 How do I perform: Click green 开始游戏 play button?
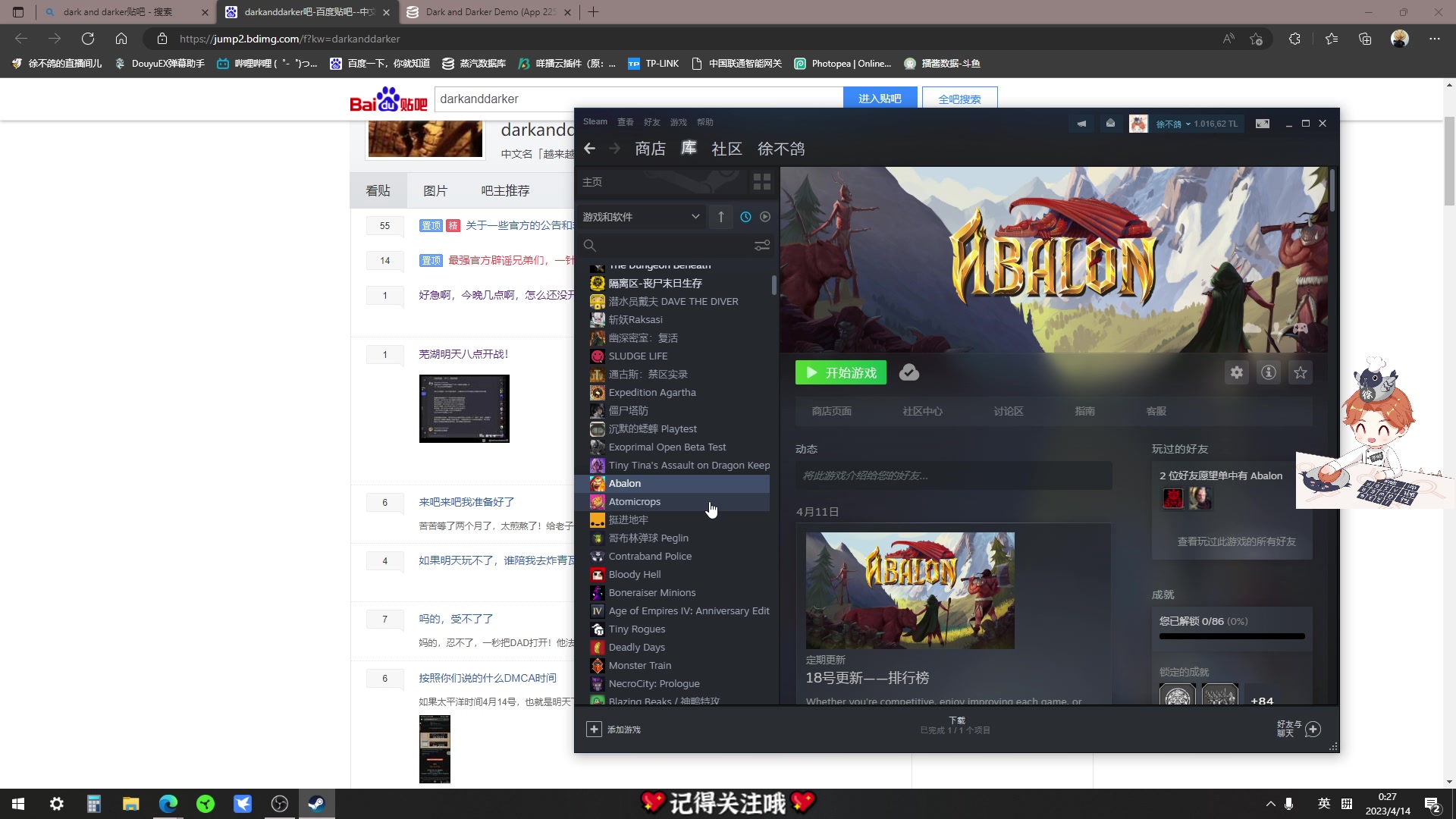[x=840, y=372]
